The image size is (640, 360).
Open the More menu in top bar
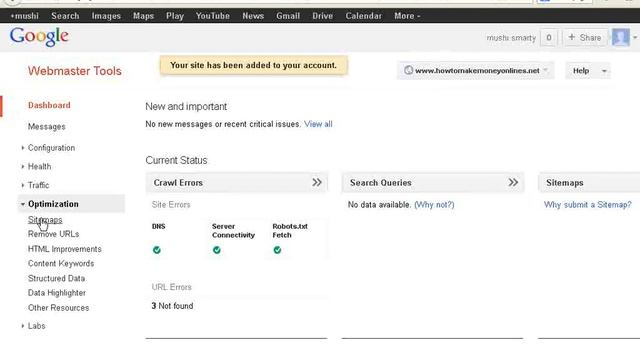click(407, 16)
